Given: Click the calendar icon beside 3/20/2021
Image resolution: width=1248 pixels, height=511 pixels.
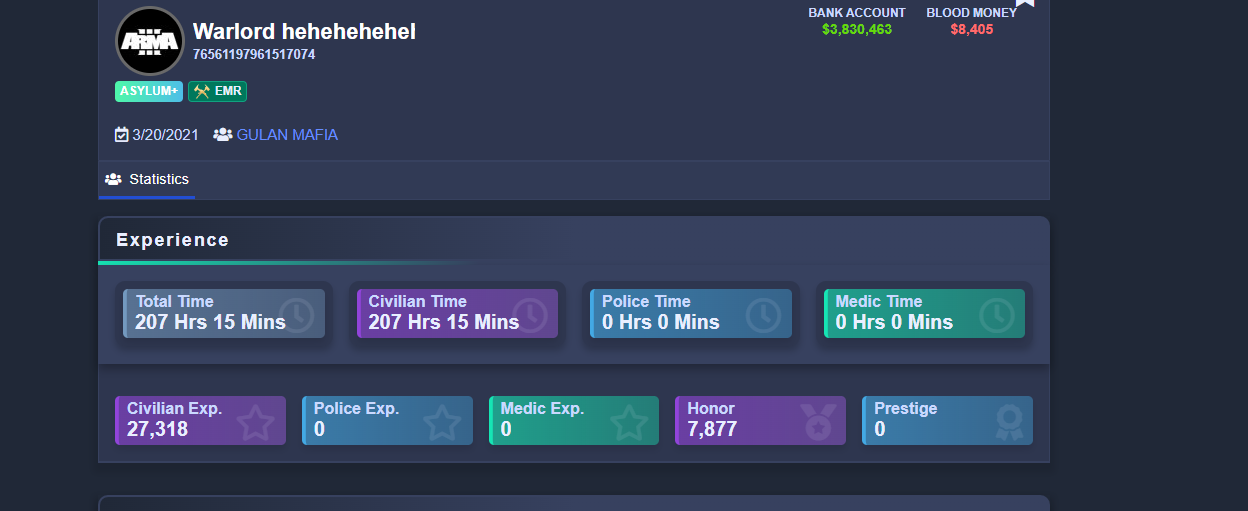Looking at the screenshot, I should pos(122,134).
